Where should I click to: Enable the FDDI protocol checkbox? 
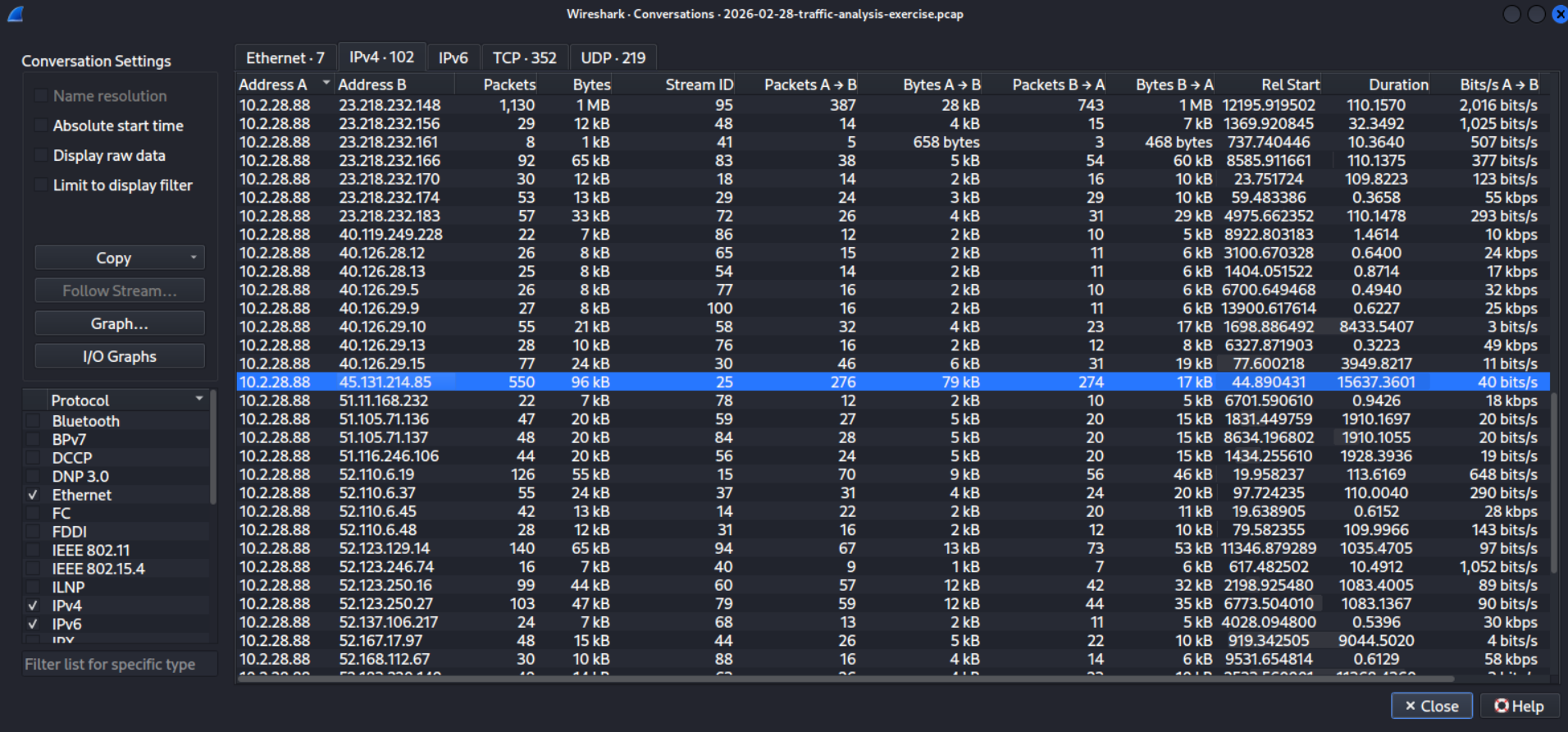[x=33, y=532]
